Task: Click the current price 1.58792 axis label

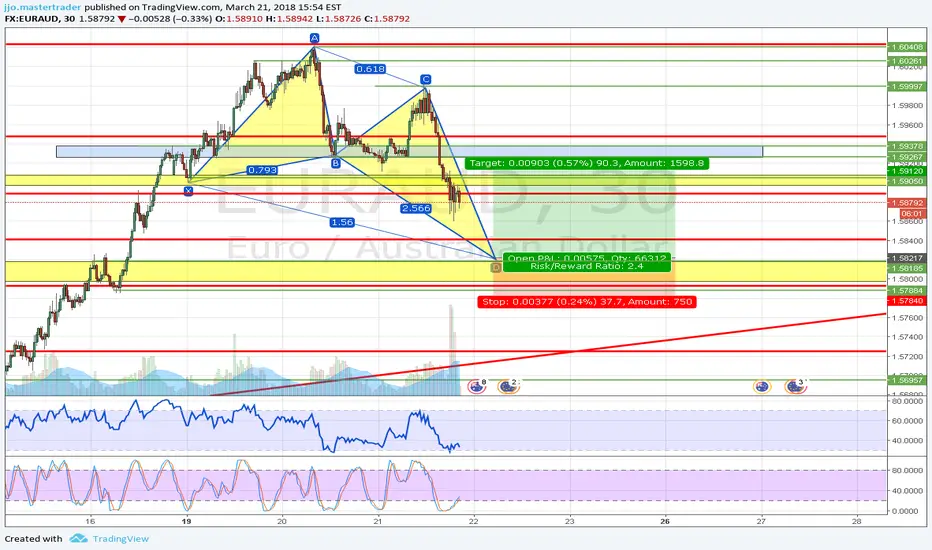Action: [x=907, y=203]
